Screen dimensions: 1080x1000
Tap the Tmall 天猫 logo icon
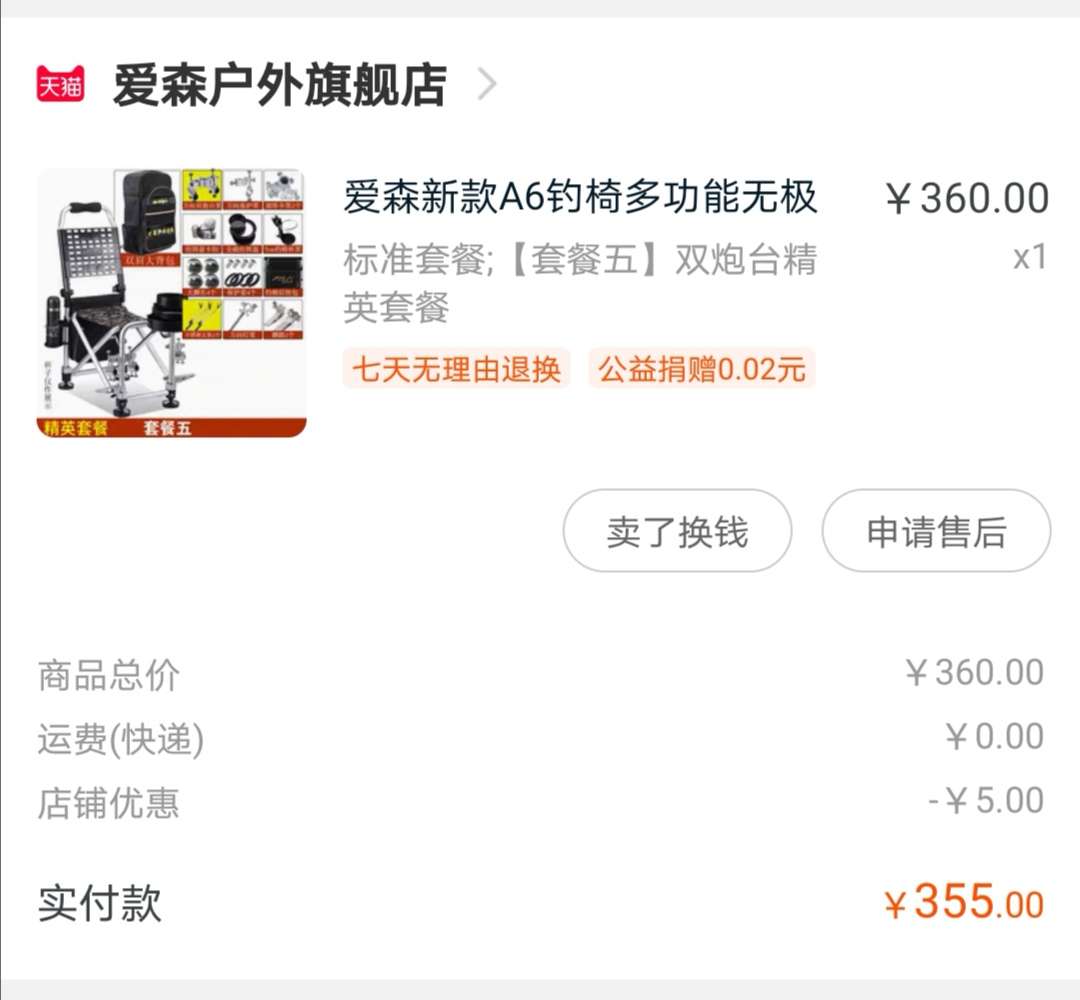coord(61,84)
